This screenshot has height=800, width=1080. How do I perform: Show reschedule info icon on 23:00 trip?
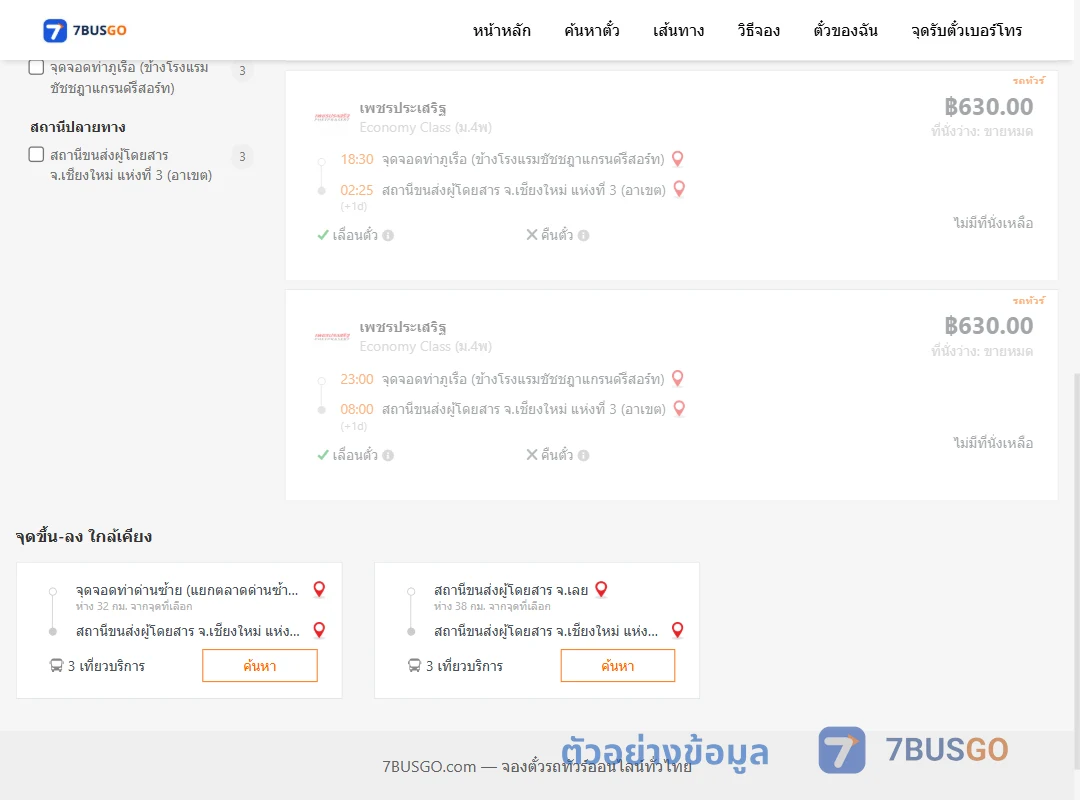click(388, 455)
